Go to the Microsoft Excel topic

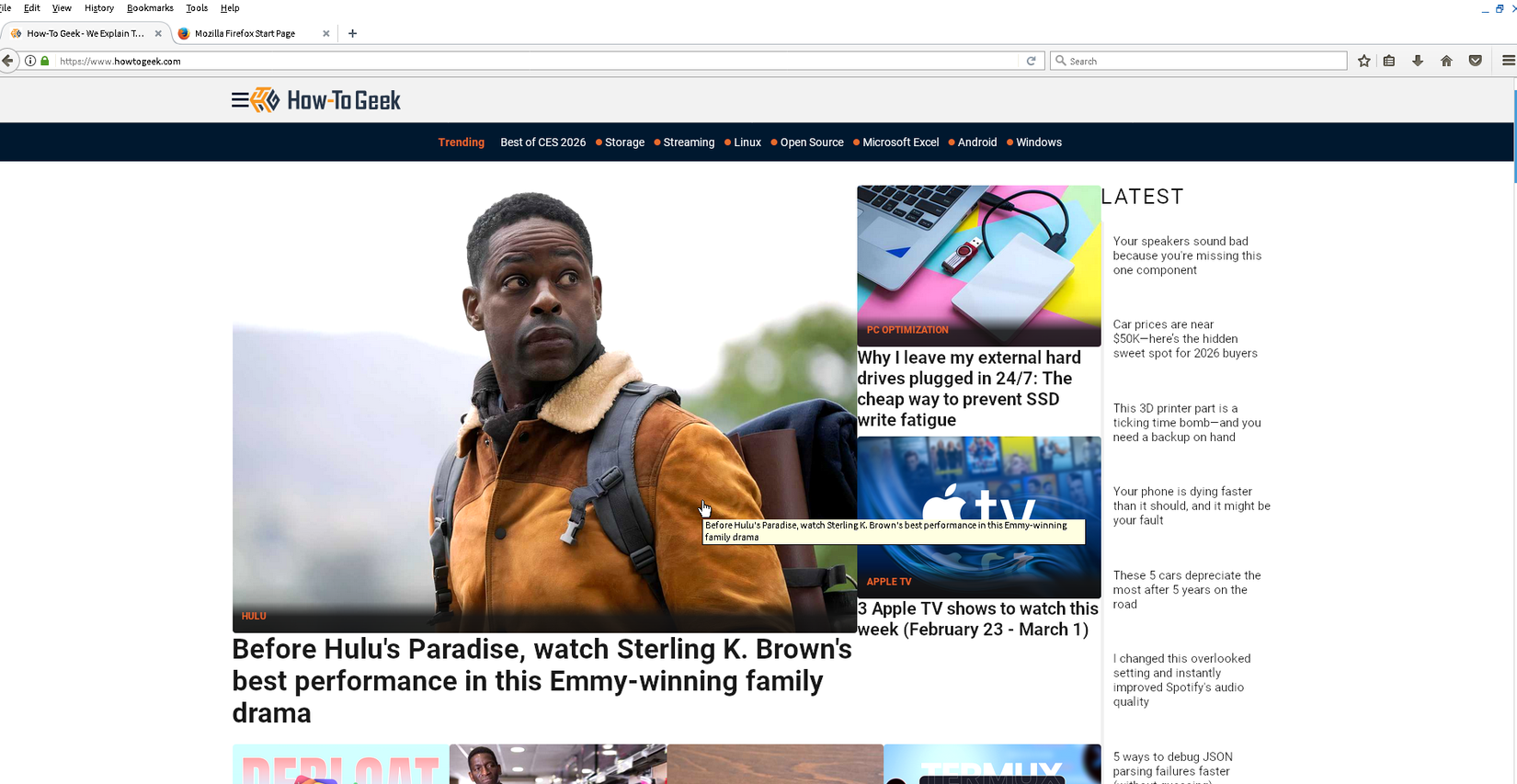tap(900, 142)
